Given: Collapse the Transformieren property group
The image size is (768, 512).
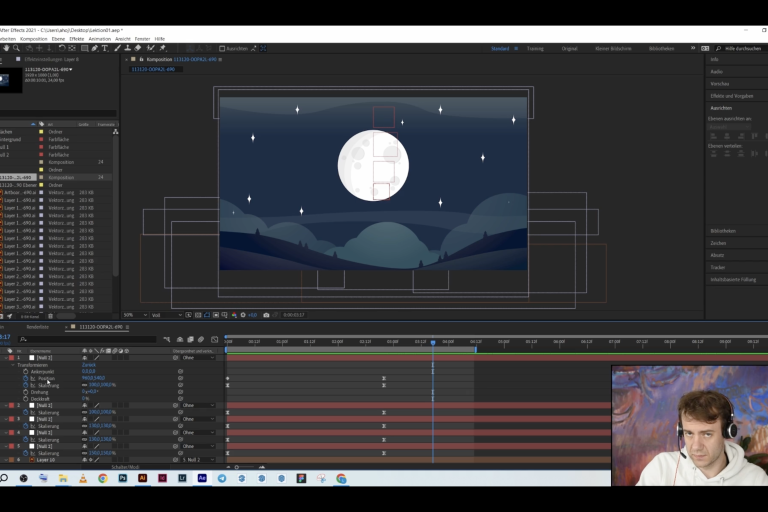Looking at the screenshot, I should tap(14, 365).
